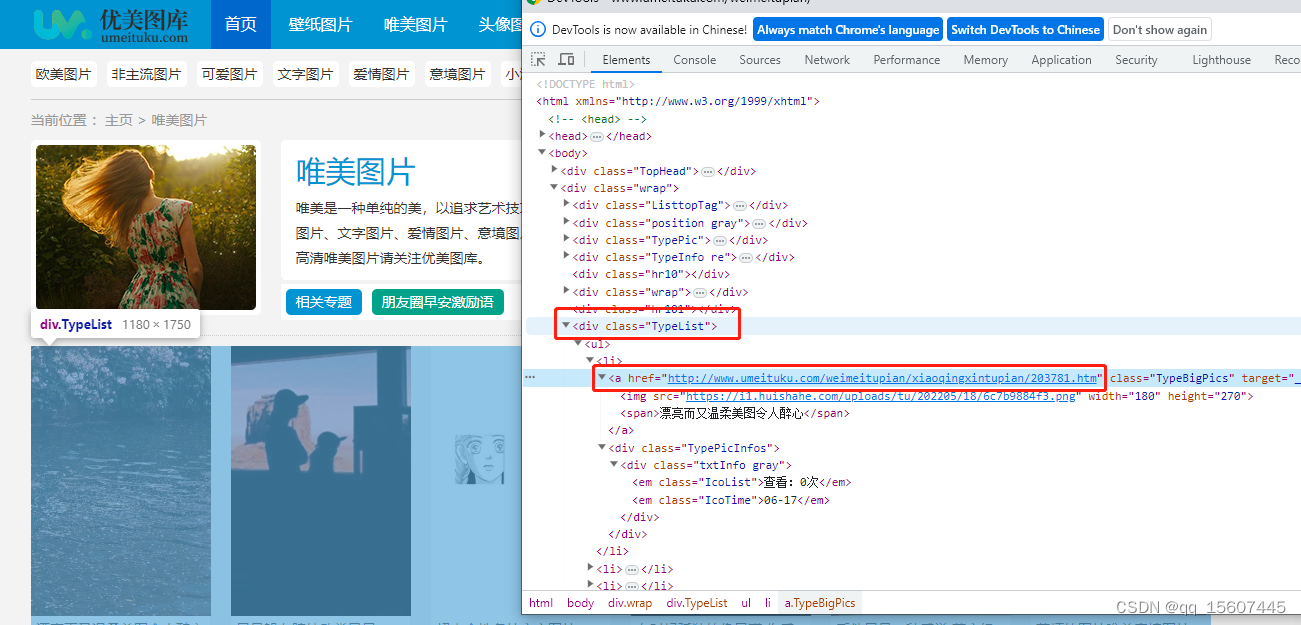Click the Don't show again button
The image size is (1301, 625).
1160,30
